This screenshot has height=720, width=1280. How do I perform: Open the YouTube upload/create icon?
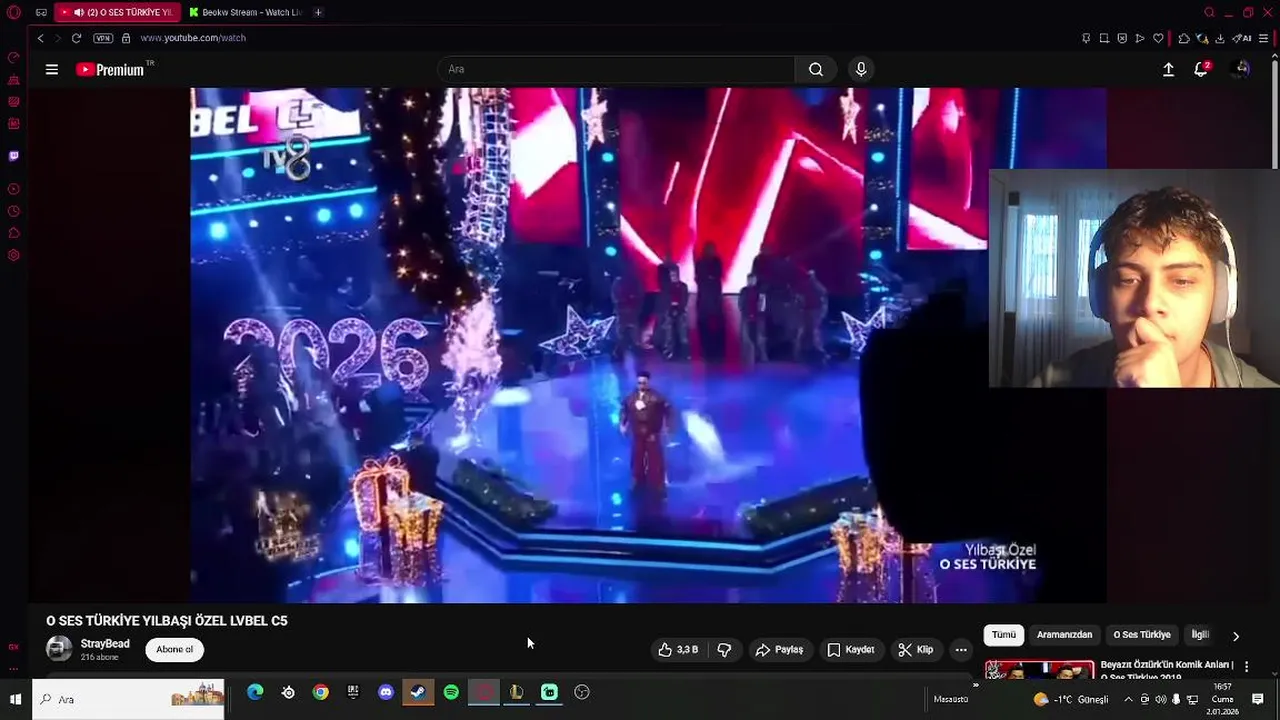(x=1168, y=69)
